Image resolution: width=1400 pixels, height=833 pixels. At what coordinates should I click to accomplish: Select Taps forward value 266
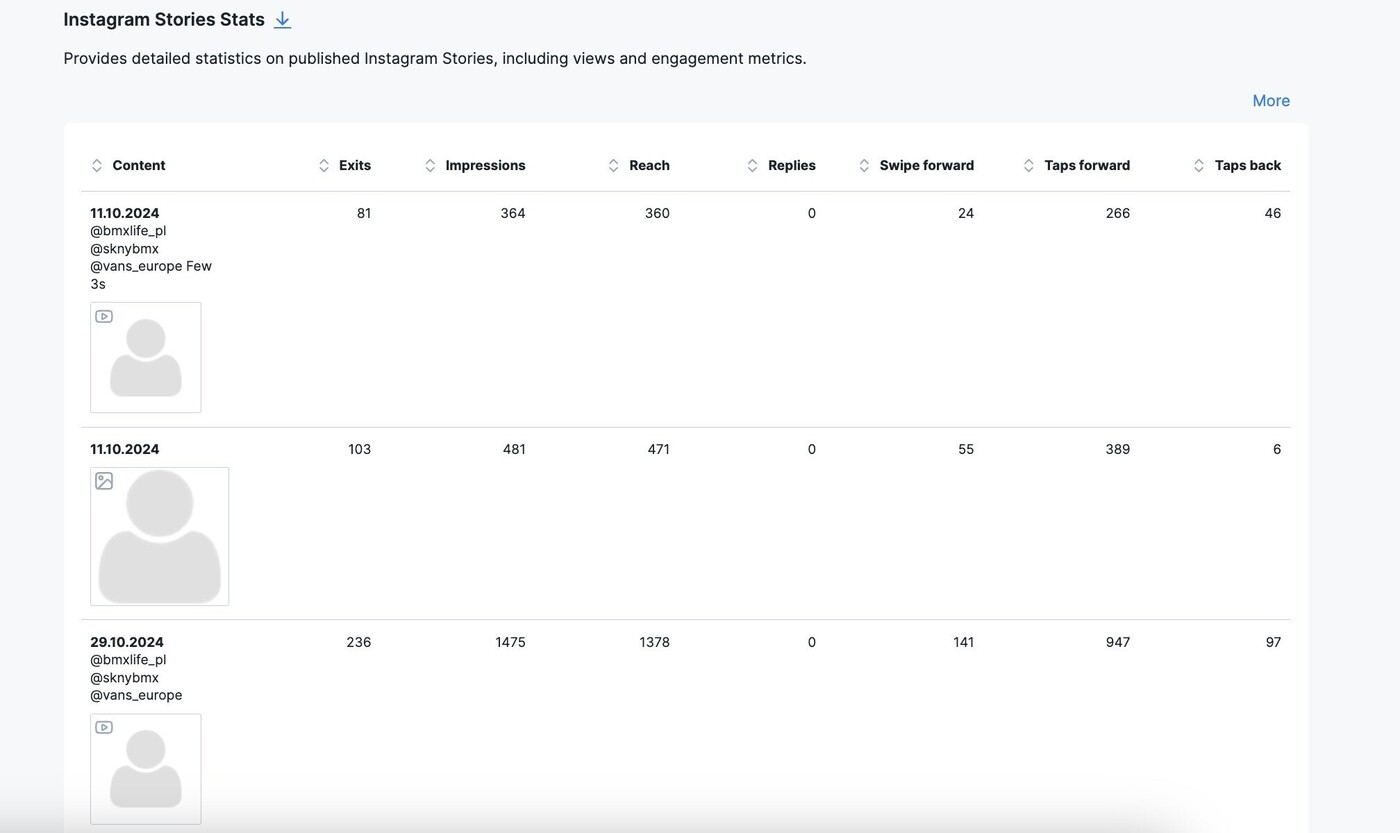pyautogui.click(x=1118, y=213)
